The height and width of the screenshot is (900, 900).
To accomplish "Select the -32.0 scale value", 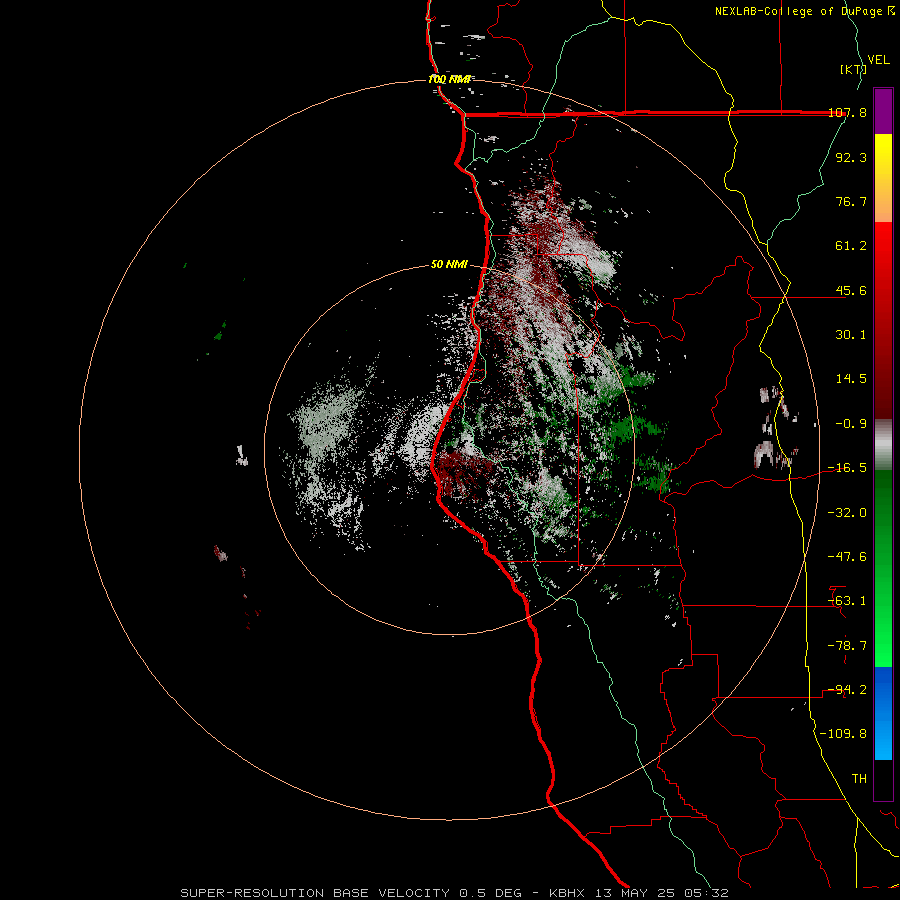I will 848,513.
